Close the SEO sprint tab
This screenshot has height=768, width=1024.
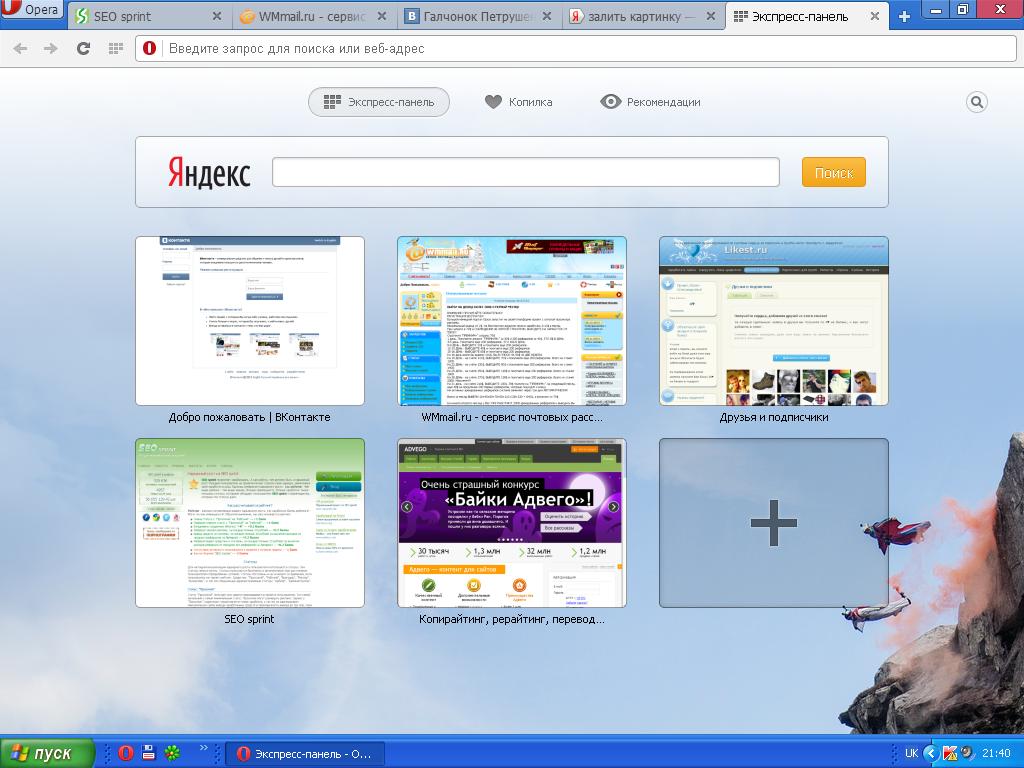click(x=217, y=16)
